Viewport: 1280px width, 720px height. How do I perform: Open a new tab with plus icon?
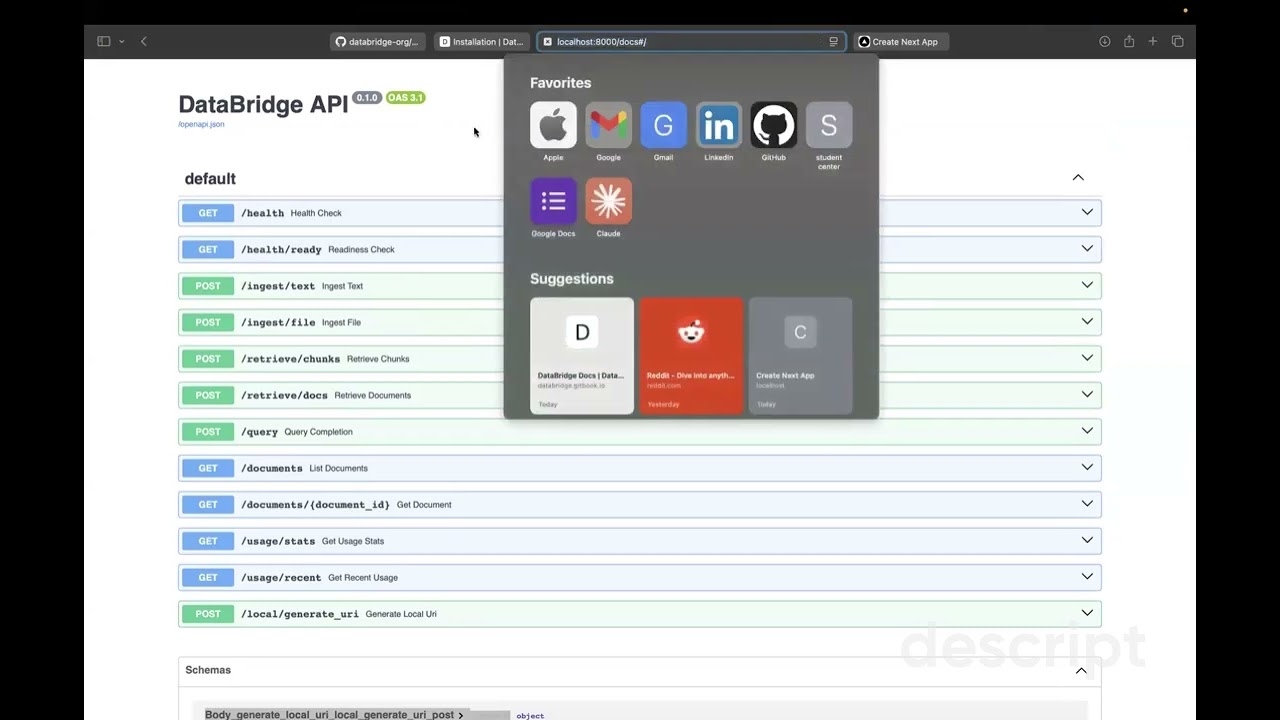pyautogui.click(x=1153, y=41)
